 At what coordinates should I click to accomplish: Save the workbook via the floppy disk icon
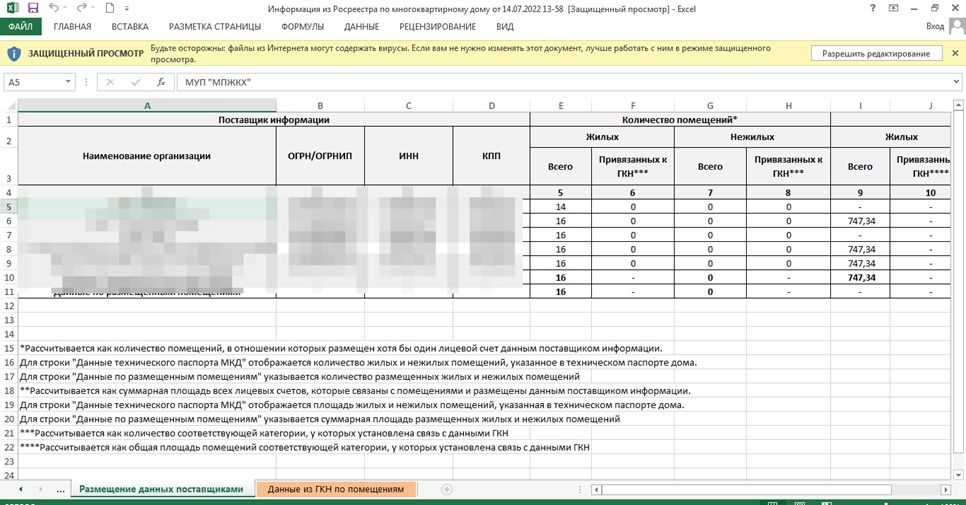[x=33, y=9]
